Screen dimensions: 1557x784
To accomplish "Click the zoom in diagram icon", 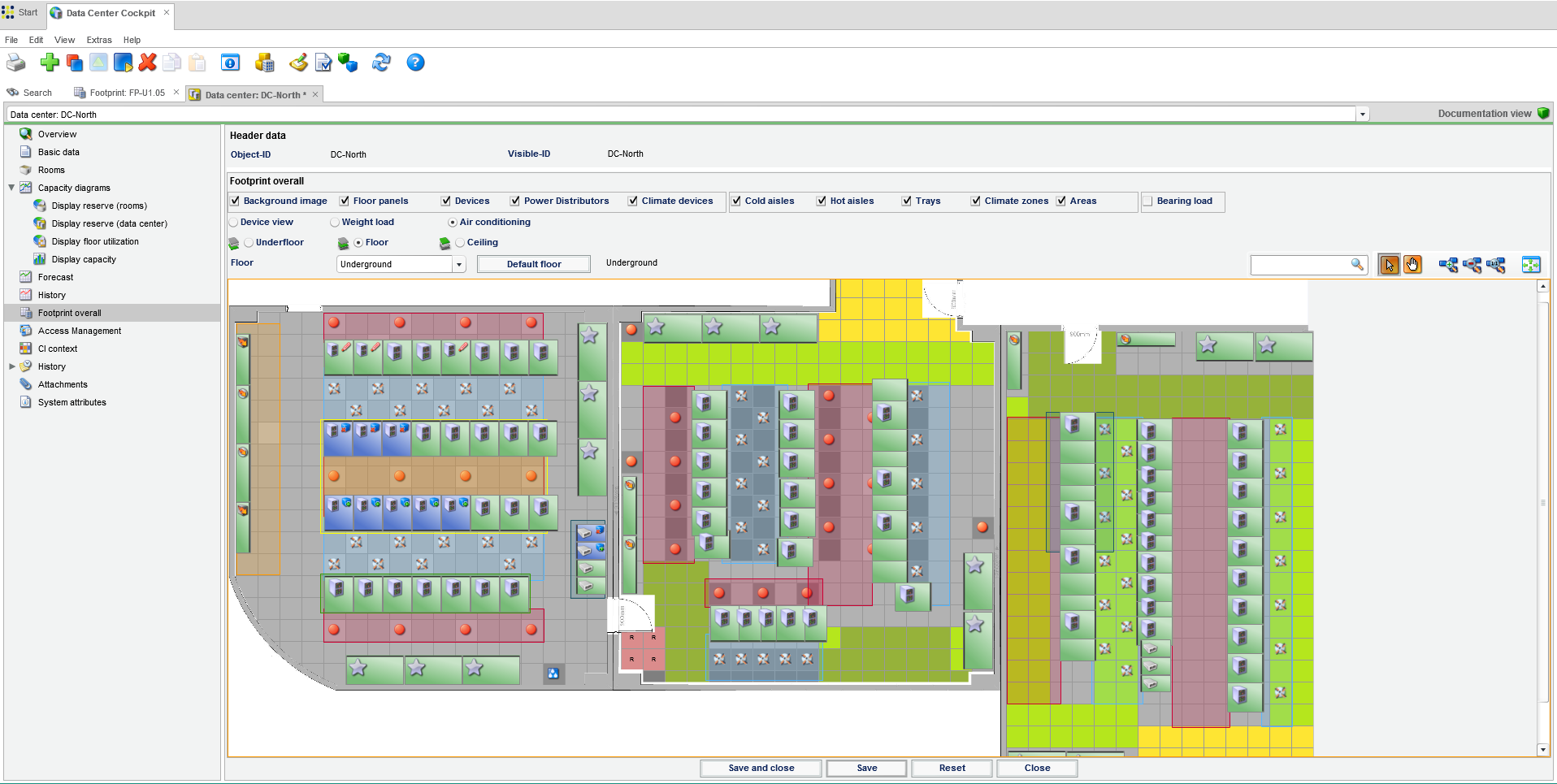I will click(x=1448, y=265).
